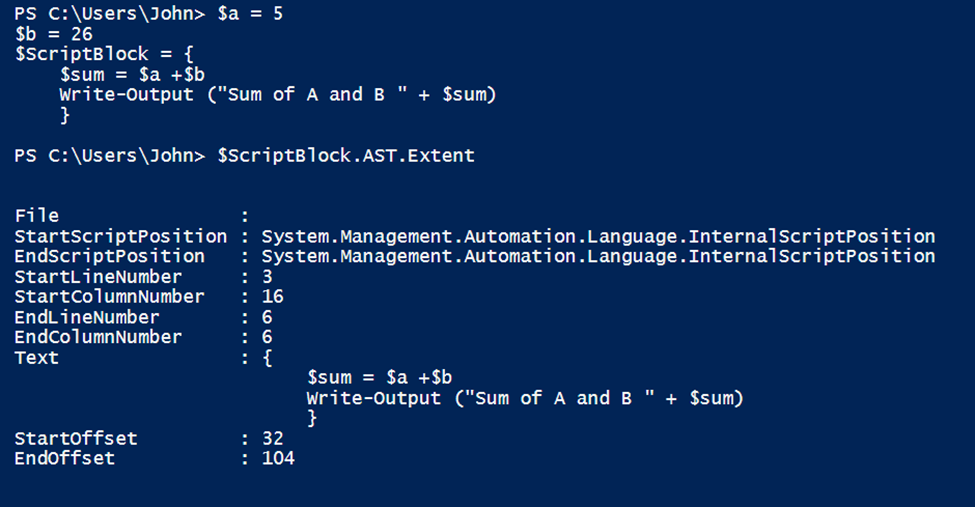Screen dimensions: 975x507
Task: Click the EndOffset property name
Action: click(65, 458)
